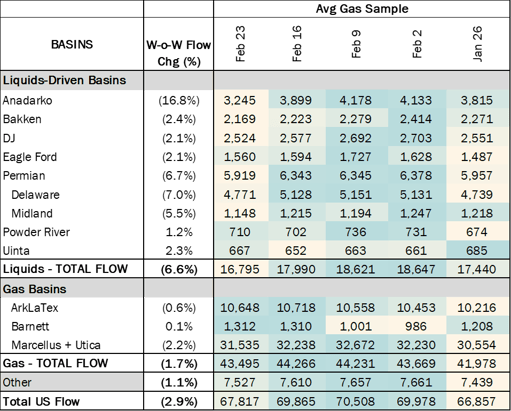Click Uinta Jan 26 value 685
This screenshot has height=411, width=511.
pyautogui.click(x=477, y=251)
